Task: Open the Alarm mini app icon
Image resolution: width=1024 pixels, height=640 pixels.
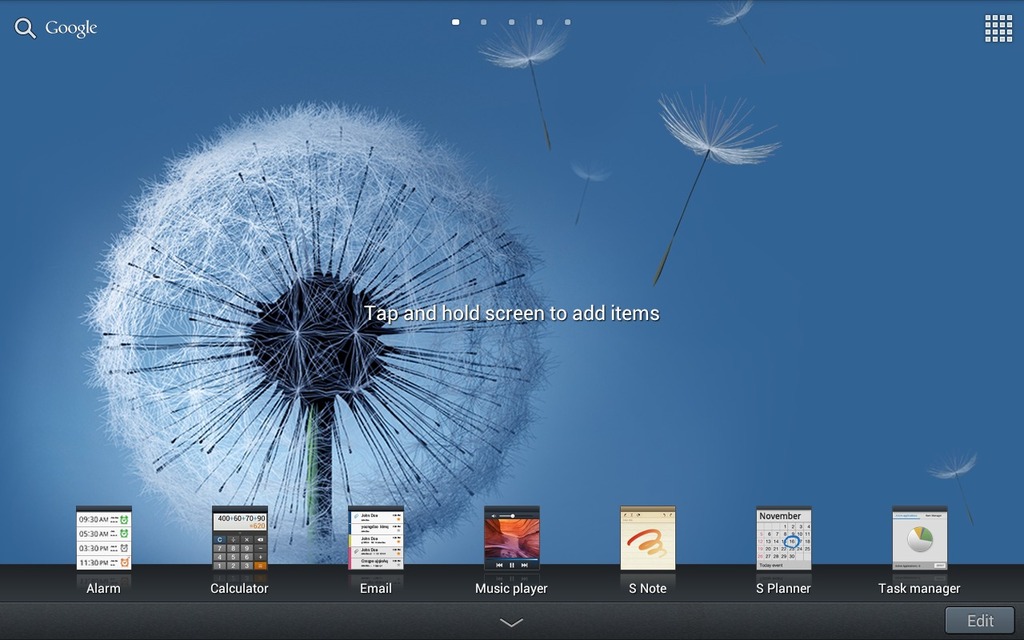Action: tap(104, 538)
